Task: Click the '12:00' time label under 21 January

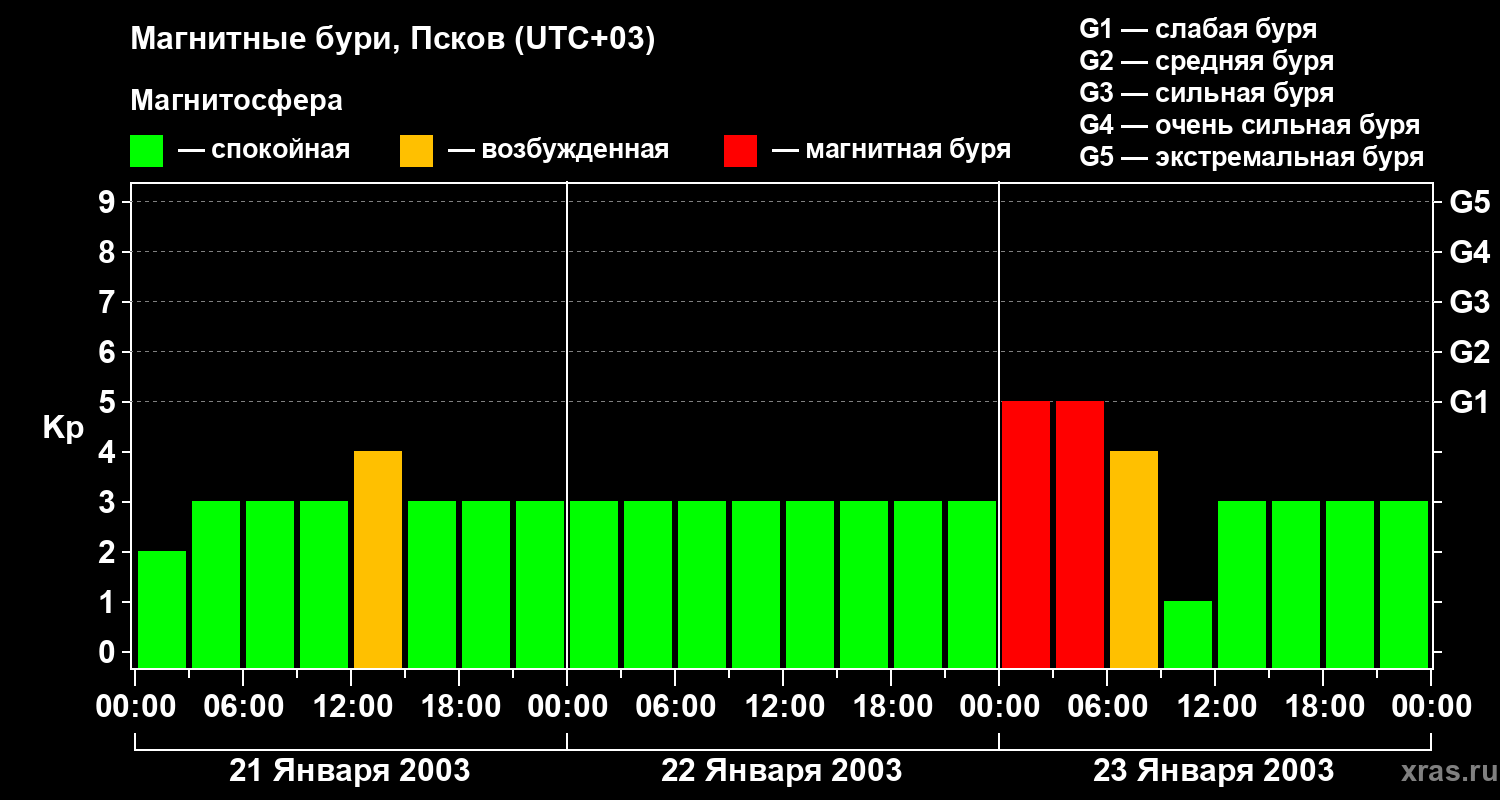Action: (x=351, y=707)
